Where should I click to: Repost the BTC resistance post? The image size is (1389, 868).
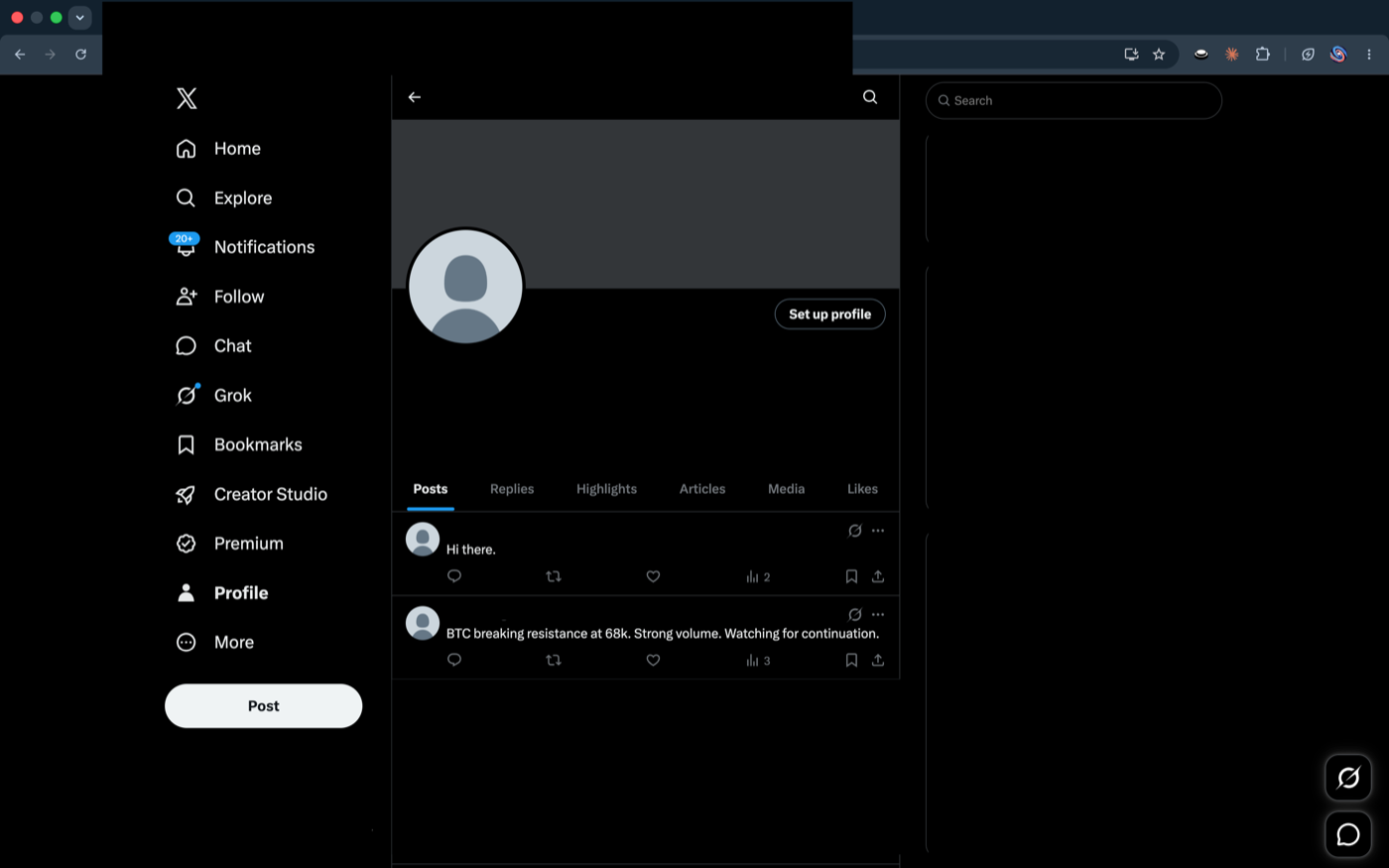(554, 661)
